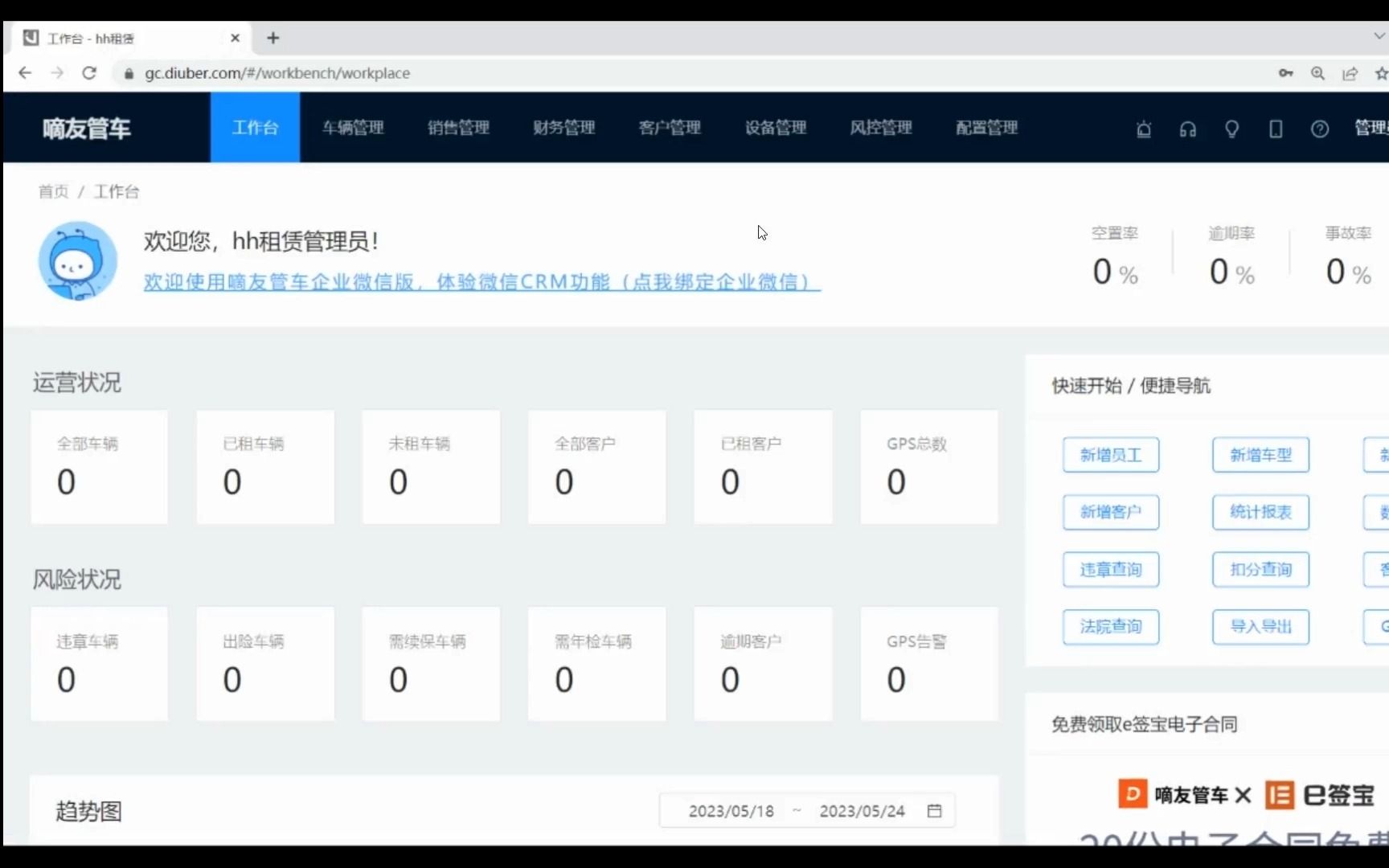Click the 新增员工 button
The image size is (1389, 868).
tap(1111, 455)
